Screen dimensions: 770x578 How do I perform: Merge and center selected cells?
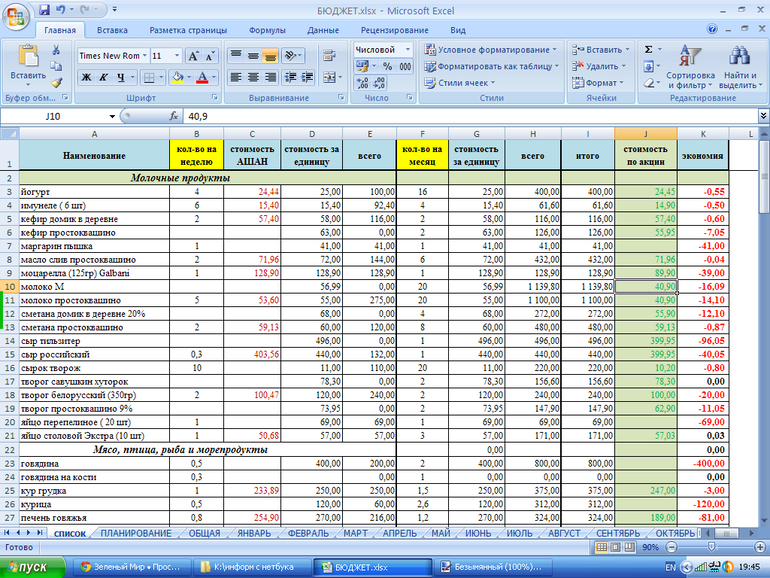pos(330,77)
